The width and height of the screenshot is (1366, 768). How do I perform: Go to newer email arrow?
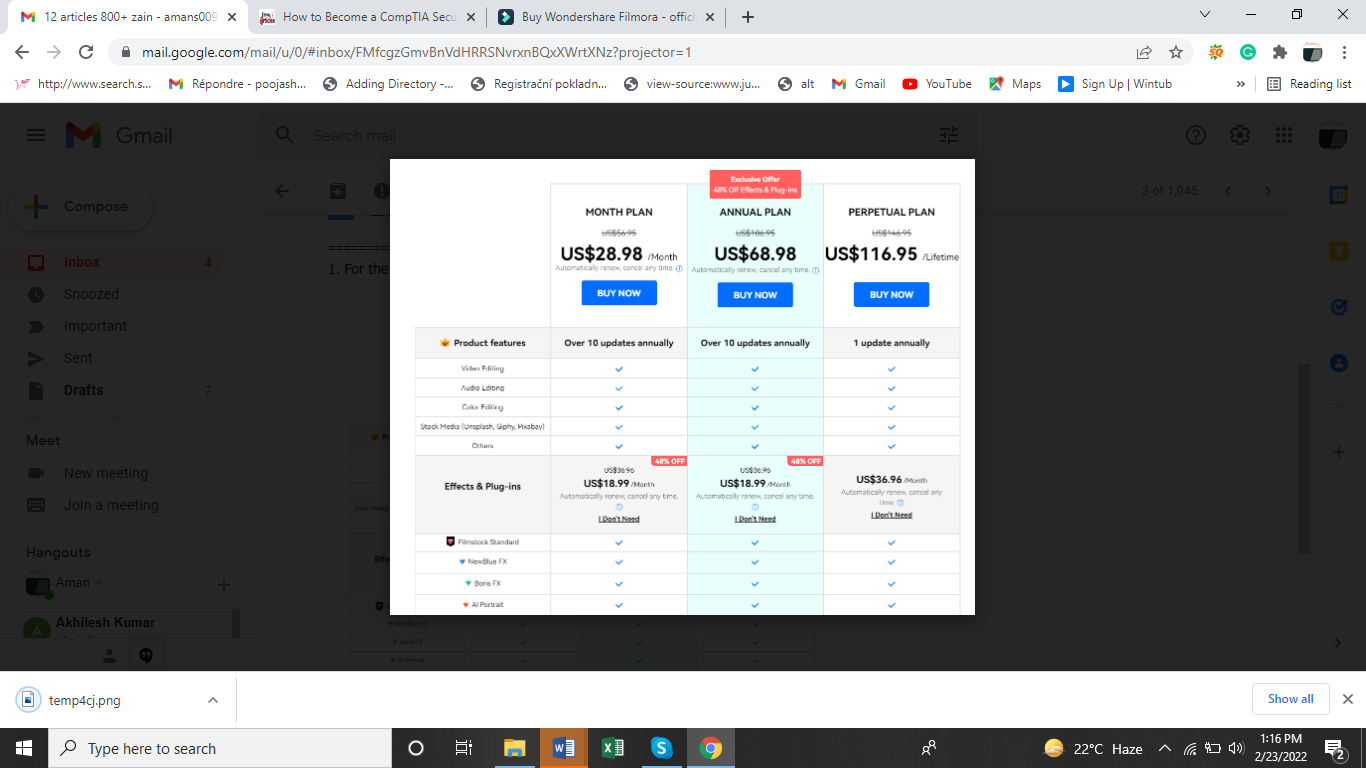click(1228, 191)
